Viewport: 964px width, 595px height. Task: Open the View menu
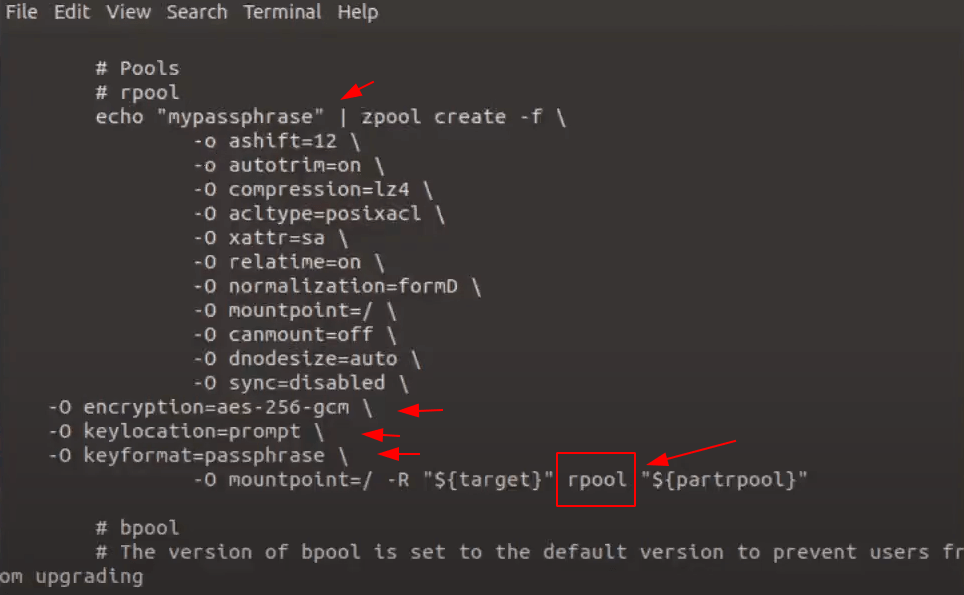click(x=128, y=12)
